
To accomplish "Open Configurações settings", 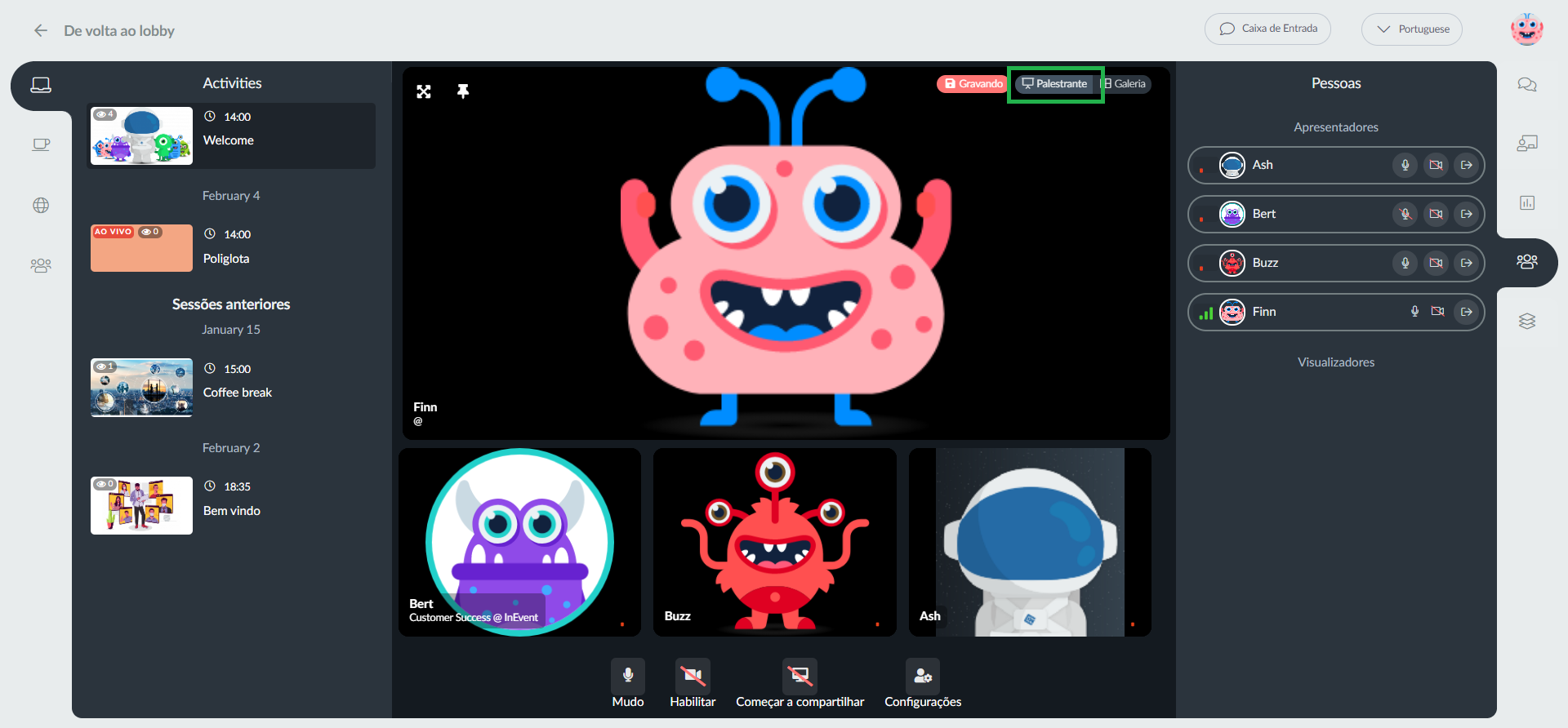I will pyautogui.click(x=923, y=675).
